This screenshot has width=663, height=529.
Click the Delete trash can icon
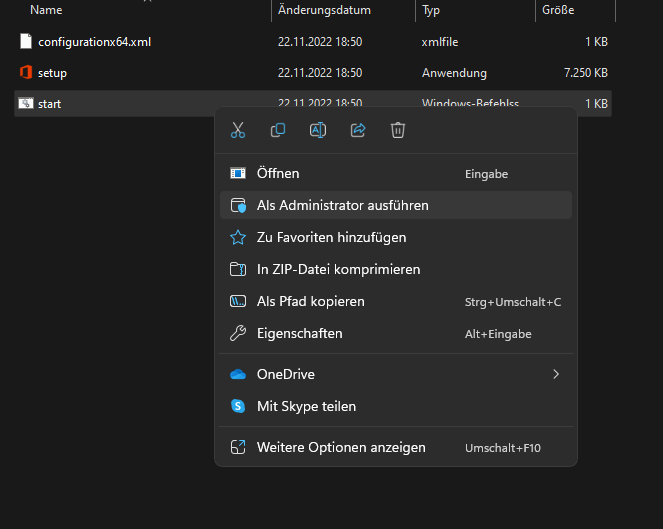398,130
